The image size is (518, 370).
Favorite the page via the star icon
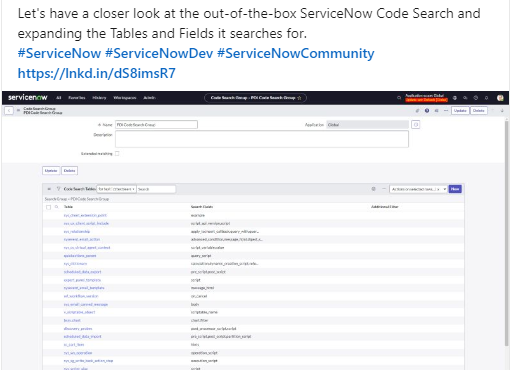click(299, 98)
